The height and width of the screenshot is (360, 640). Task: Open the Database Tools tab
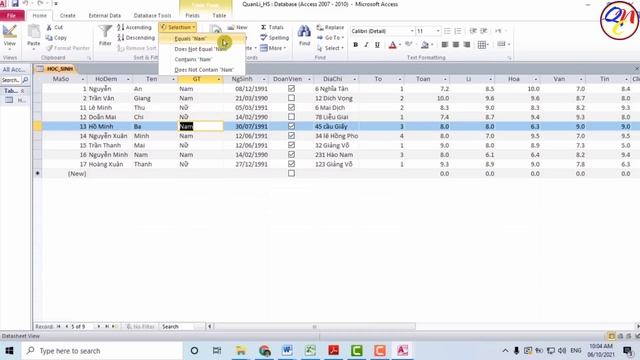tap(152, 16)
